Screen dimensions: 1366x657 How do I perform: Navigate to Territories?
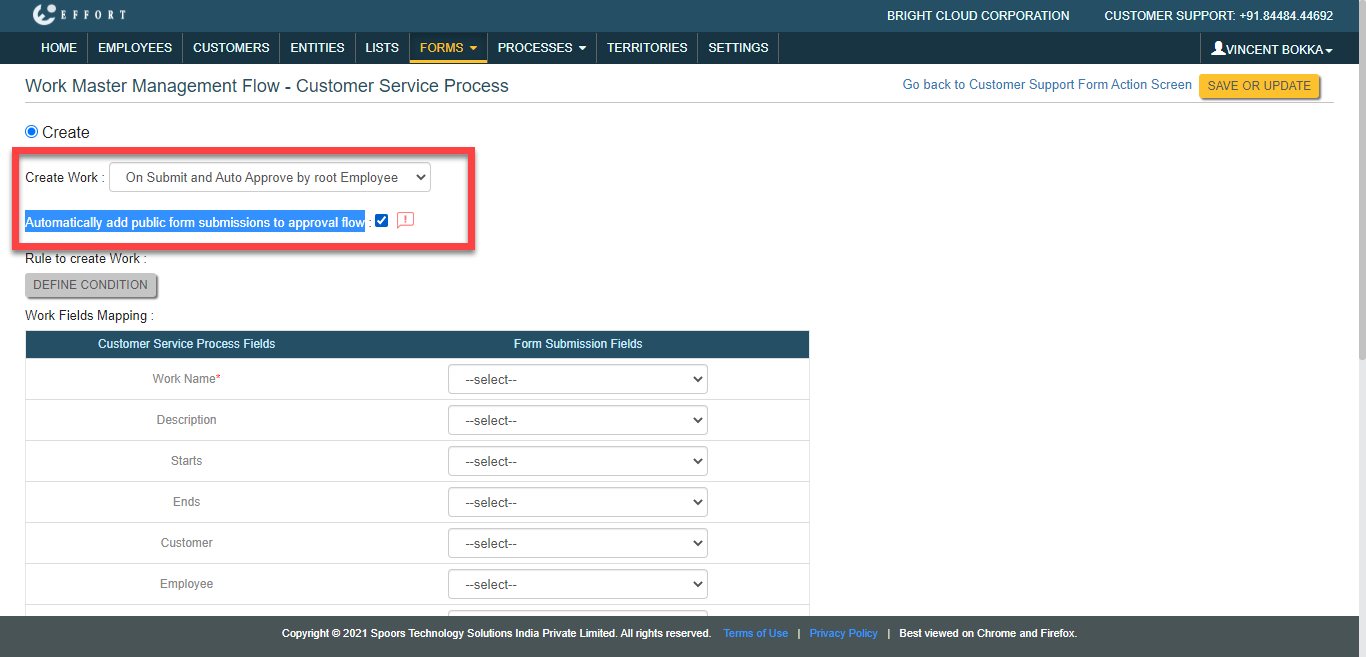(647, 48)
